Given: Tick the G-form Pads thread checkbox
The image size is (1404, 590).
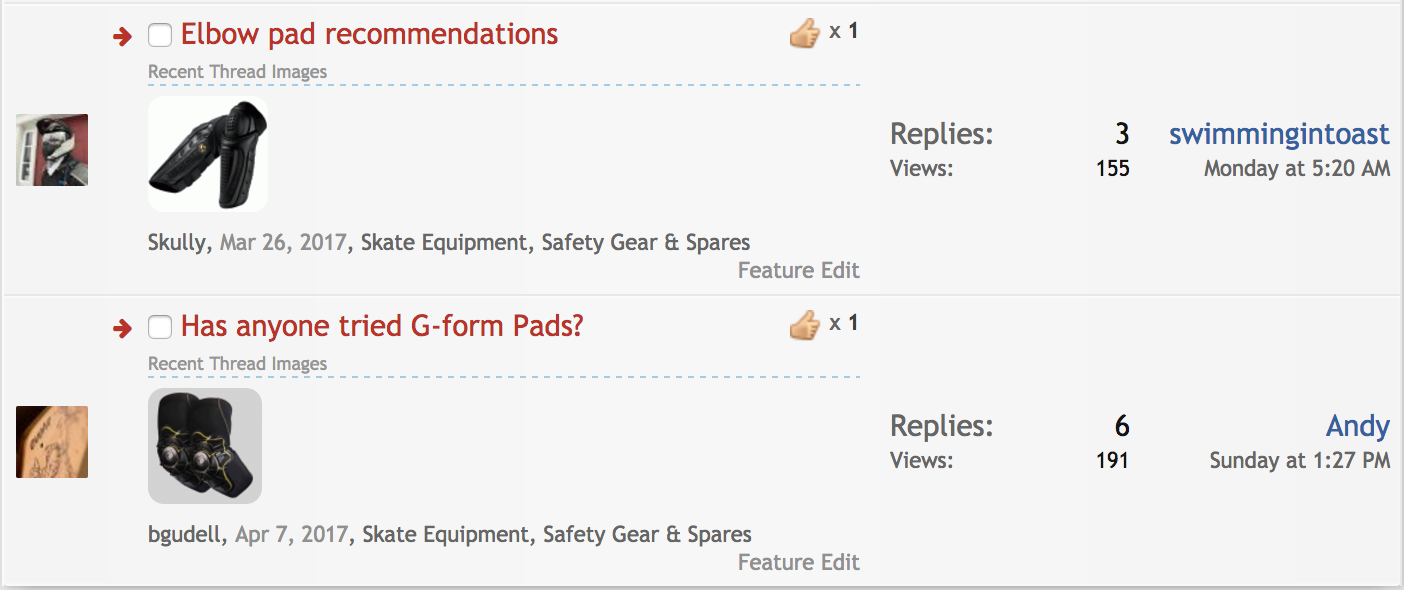Looking at the screenshot, I should tap(160, 327).
